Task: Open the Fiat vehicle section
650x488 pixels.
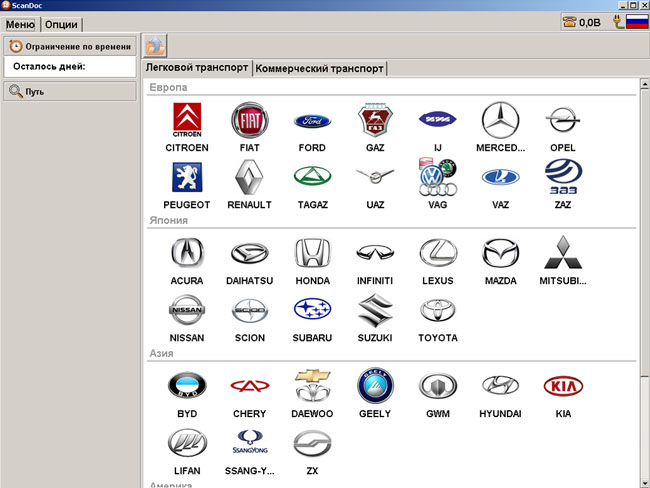Action: pyautogui.click(x=250, y=121)
